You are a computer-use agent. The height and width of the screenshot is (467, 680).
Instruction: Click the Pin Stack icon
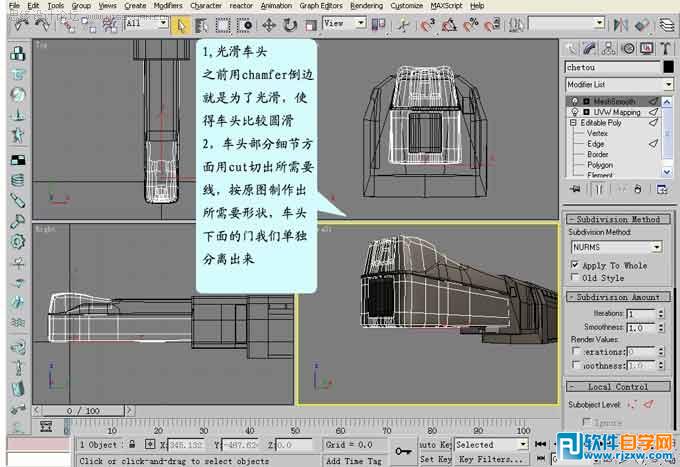tap(576, 189)
